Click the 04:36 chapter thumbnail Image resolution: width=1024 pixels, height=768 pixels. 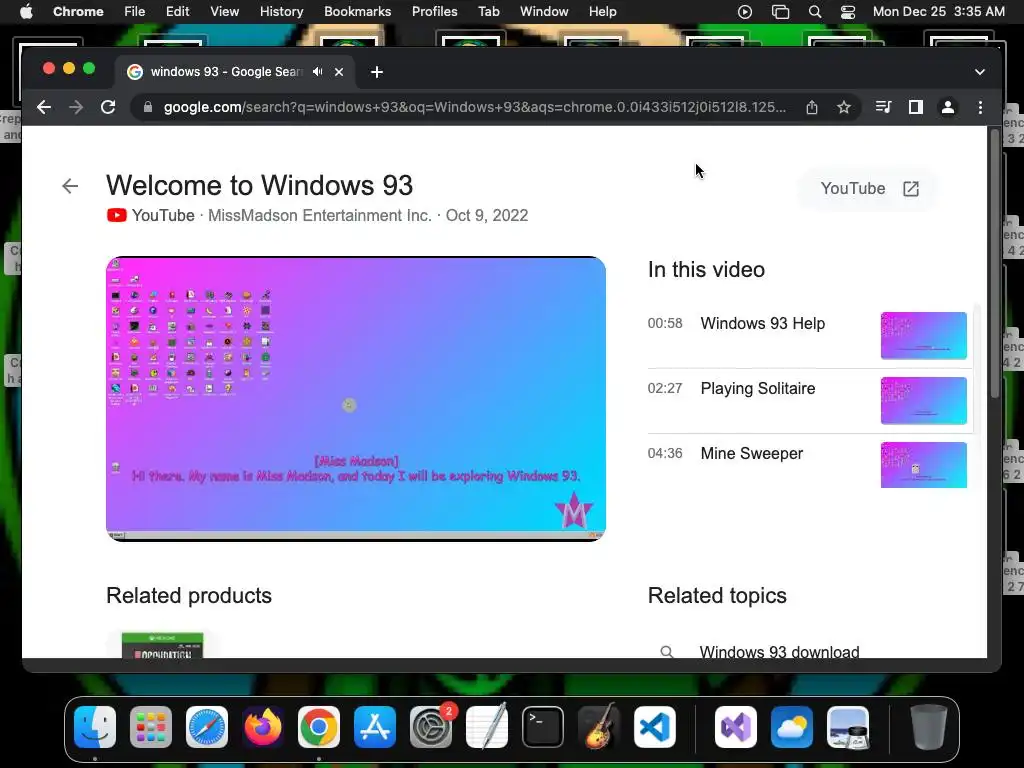(923, 465)
